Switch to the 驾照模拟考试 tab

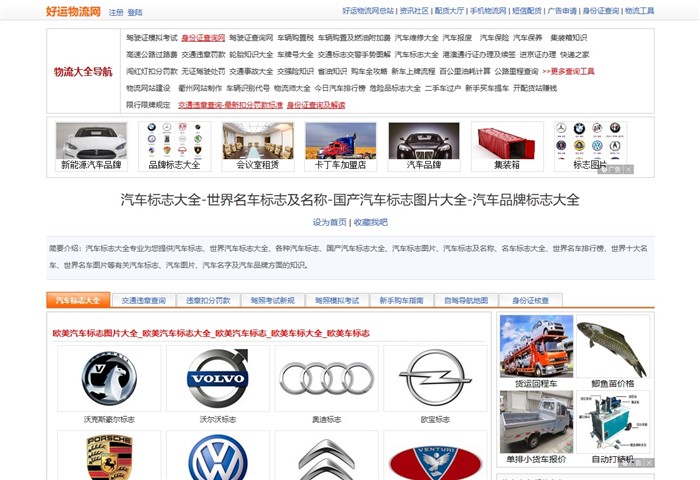coord(337,301)
